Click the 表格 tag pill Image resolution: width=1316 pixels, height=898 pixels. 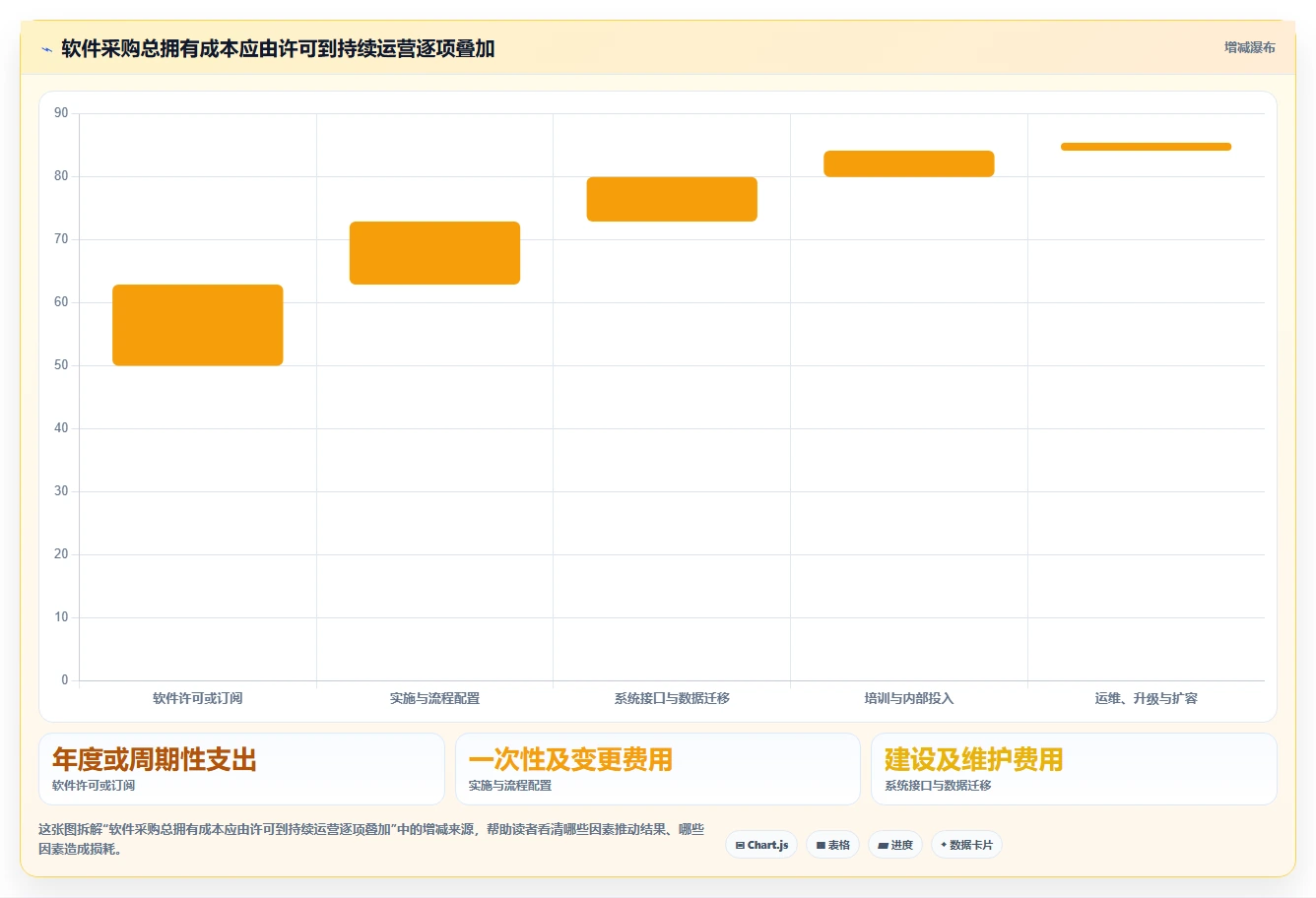click(832, 845)
